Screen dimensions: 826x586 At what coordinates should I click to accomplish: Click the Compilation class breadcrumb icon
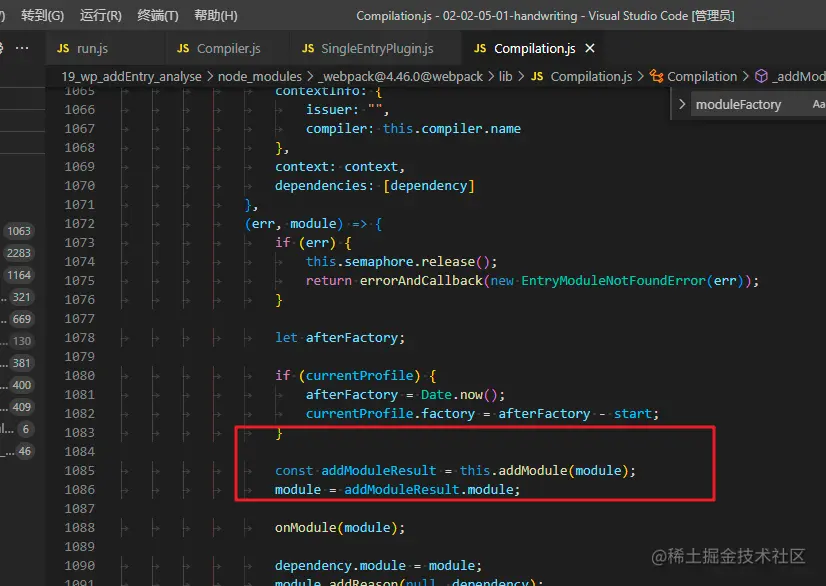[656, 77]
